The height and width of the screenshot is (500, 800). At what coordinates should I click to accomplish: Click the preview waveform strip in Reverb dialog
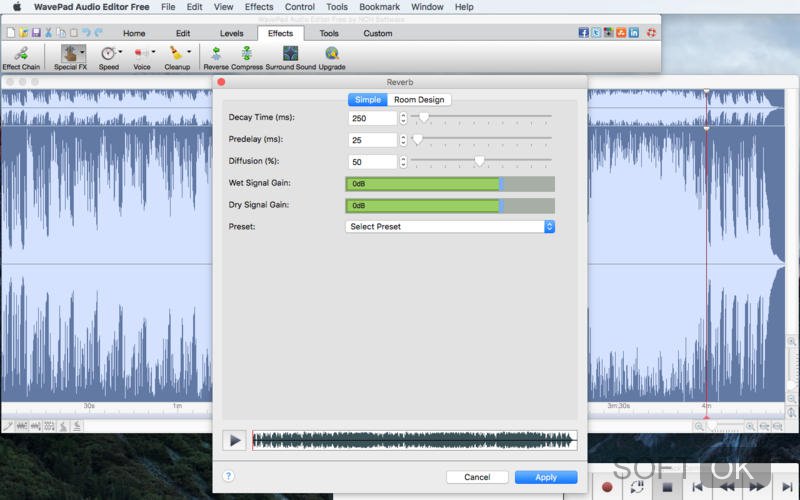(x=414, y=440)
